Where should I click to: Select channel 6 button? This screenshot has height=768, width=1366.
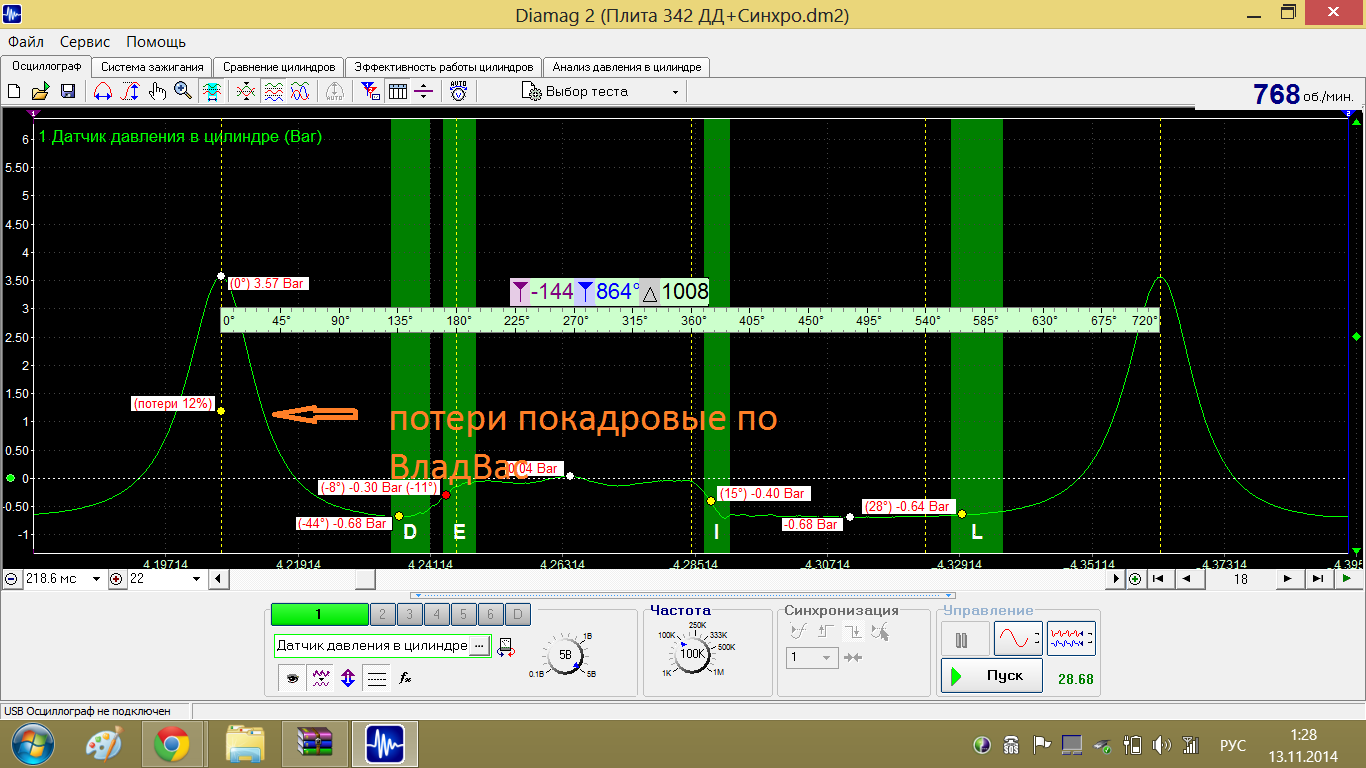(491, 615)
